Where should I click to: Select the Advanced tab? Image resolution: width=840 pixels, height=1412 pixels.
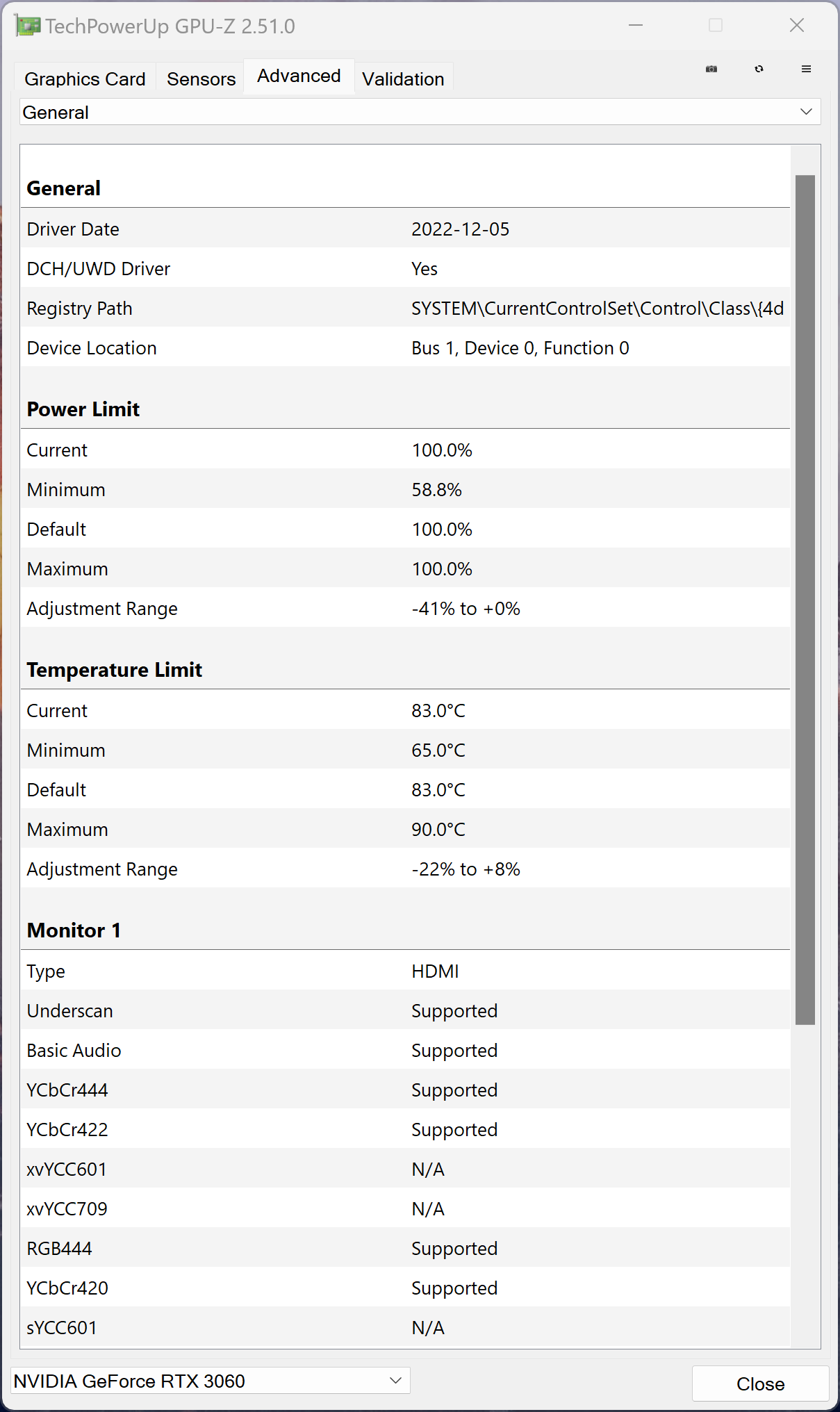point(299,76)
